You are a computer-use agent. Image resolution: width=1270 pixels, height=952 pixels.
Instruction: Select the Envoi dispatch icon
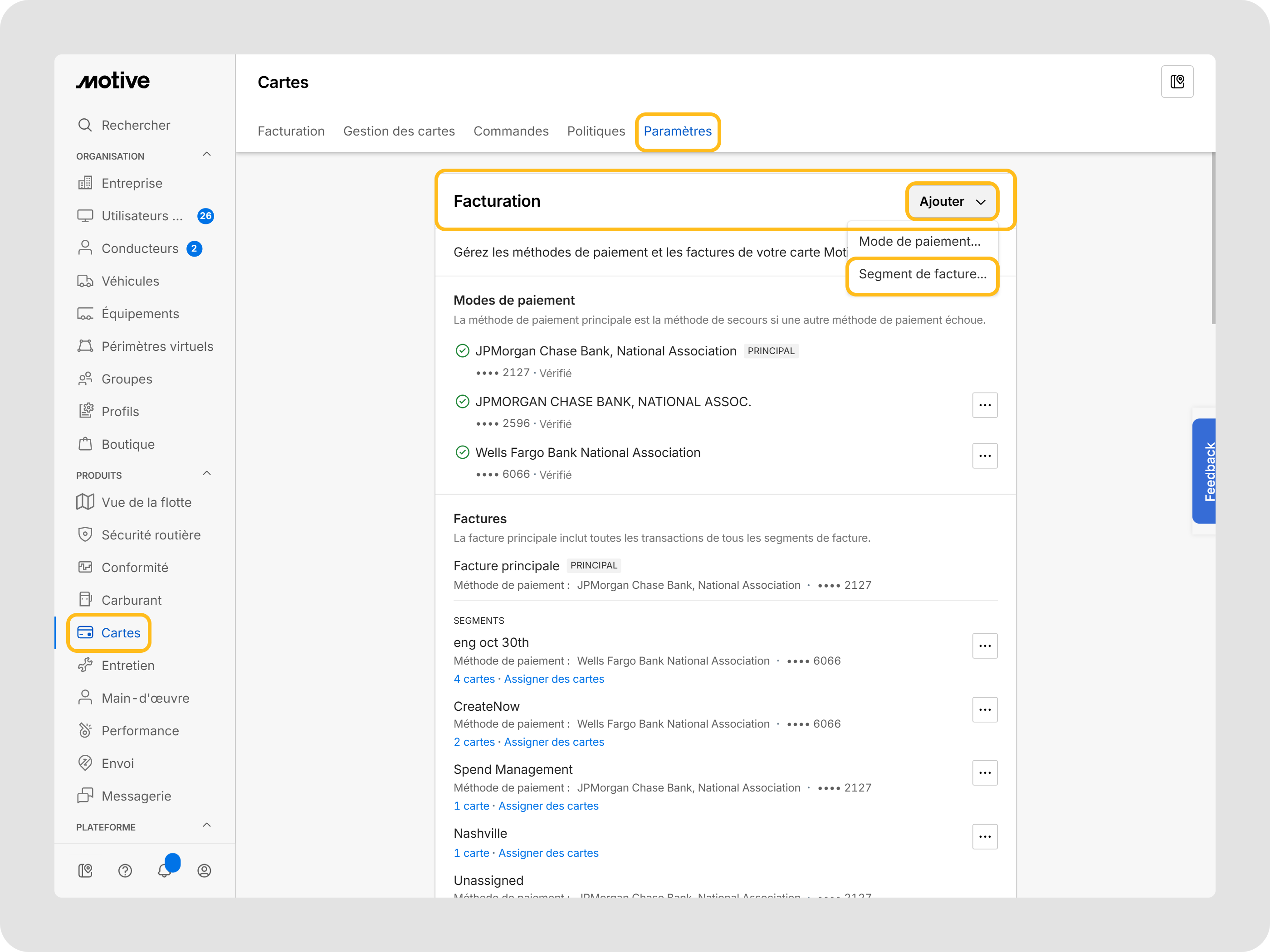point(85,763)
